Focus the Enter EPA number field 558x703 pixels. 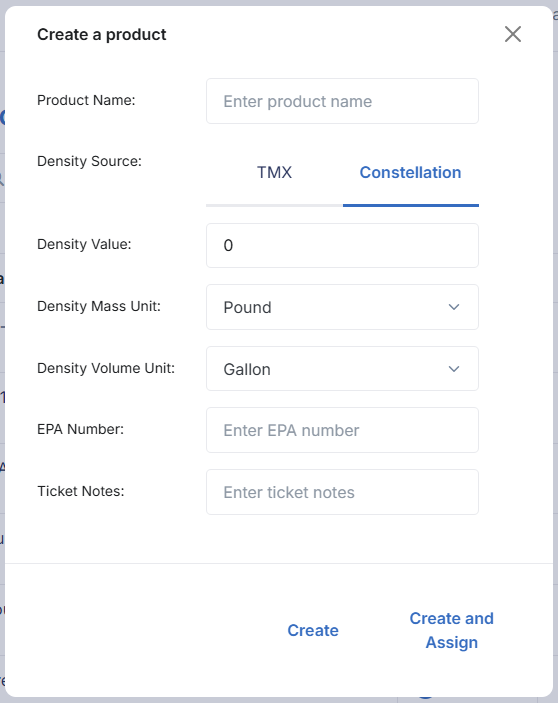pos(342,430)
